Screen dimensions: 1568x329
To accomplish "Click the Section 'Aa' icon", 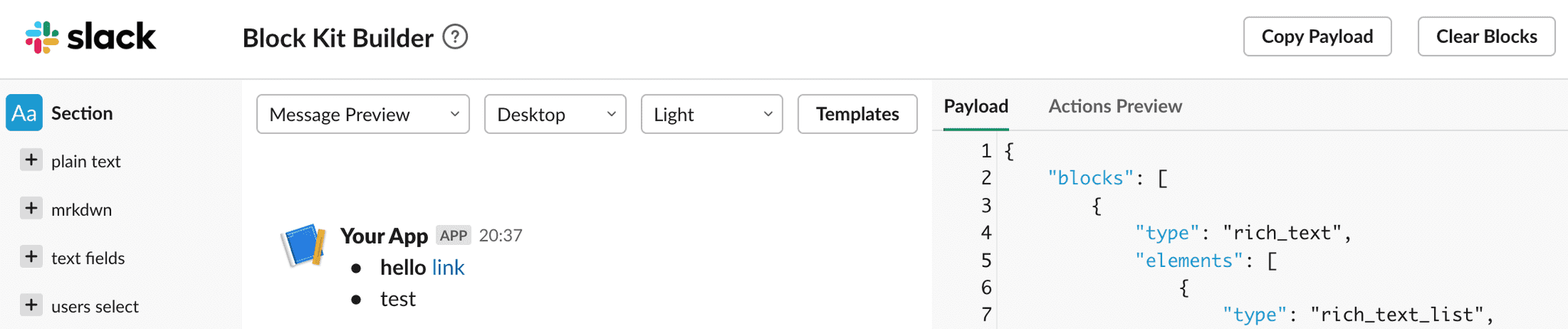I will pos(24,113).
